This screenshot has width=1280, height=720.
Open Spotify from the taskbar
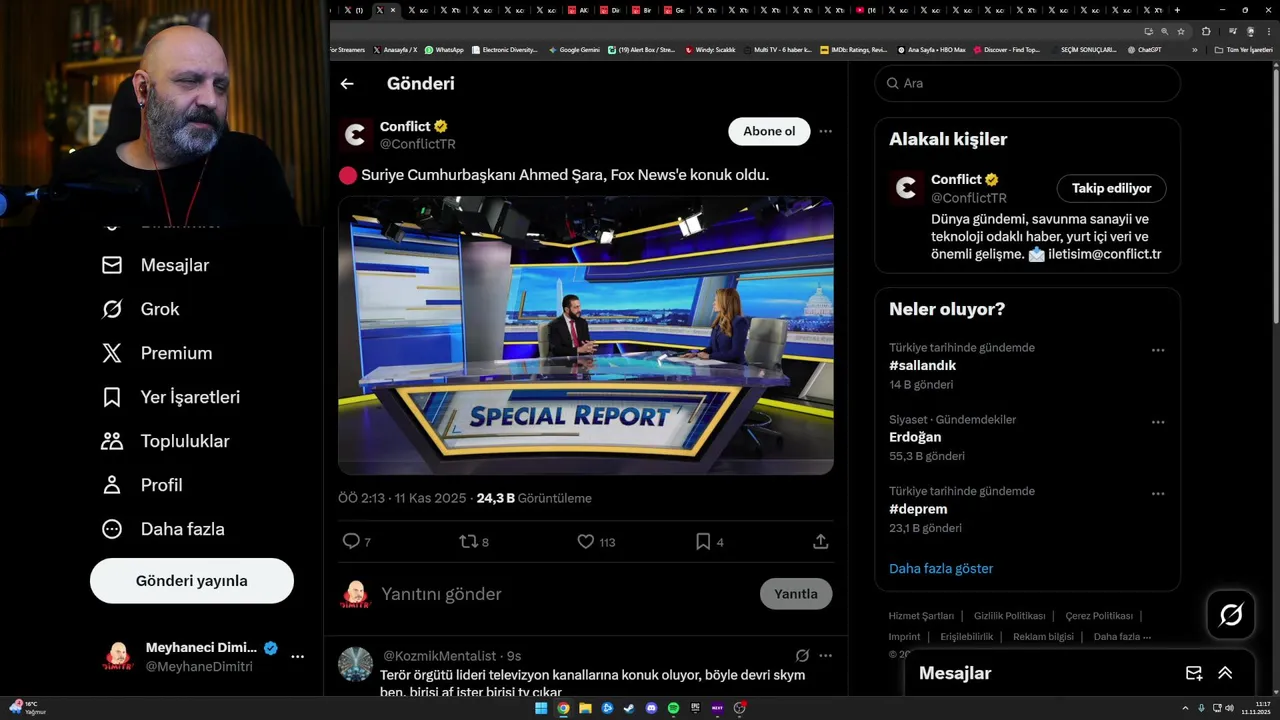click(x=673, y=708)
